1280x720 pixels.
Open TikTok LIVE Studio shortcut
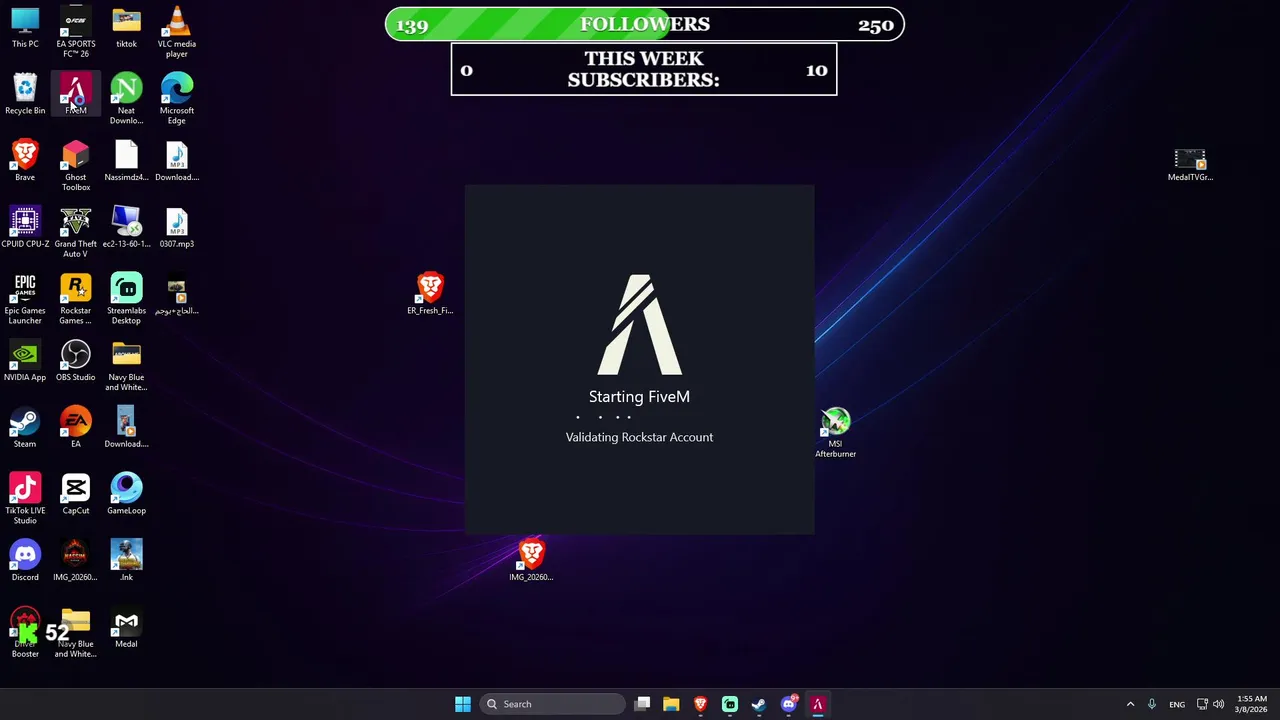(x=25, y=499)
